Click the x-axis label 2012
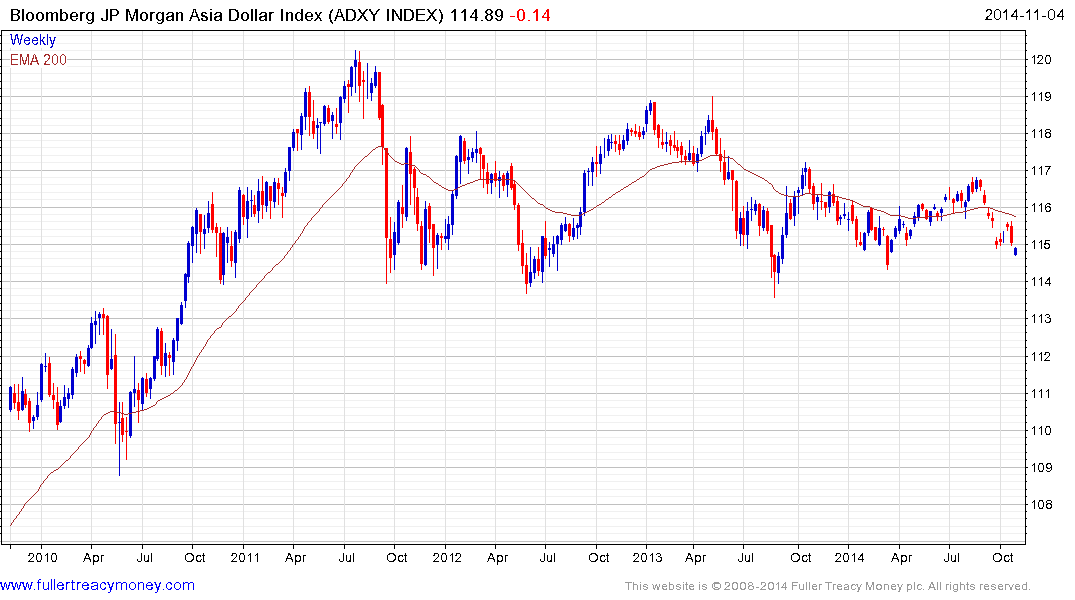 pyautogui.click(x=447, y=557)
